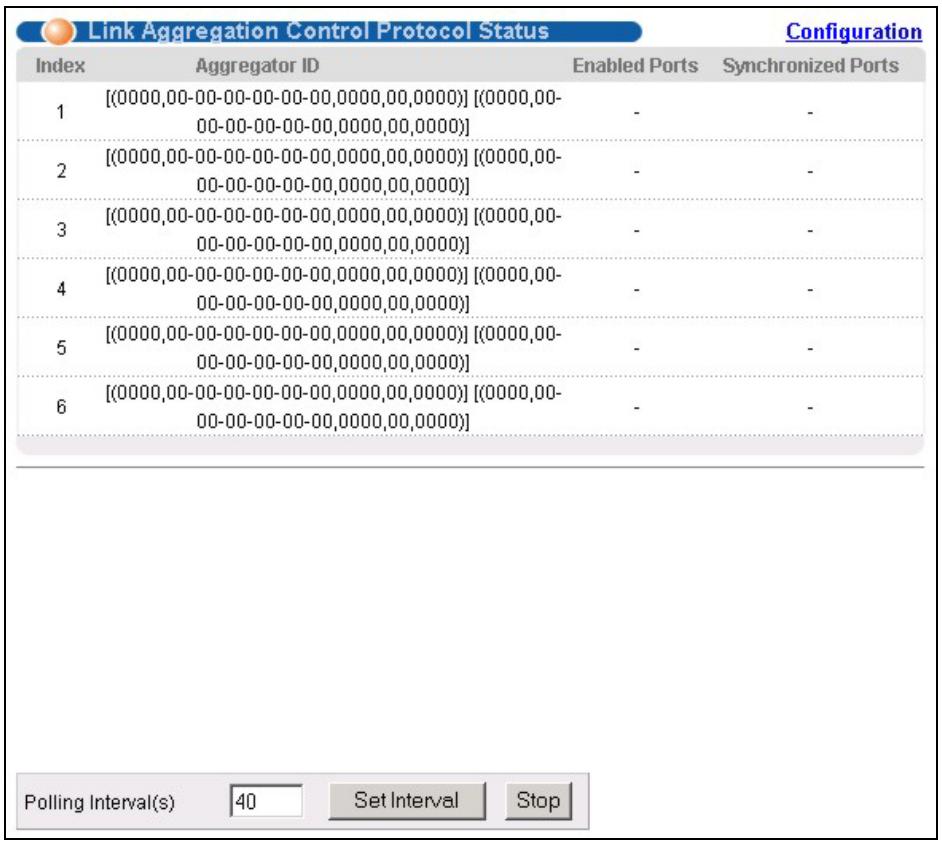Open the Configuration link
Screen dimensions: 942x843
[854, 32]
